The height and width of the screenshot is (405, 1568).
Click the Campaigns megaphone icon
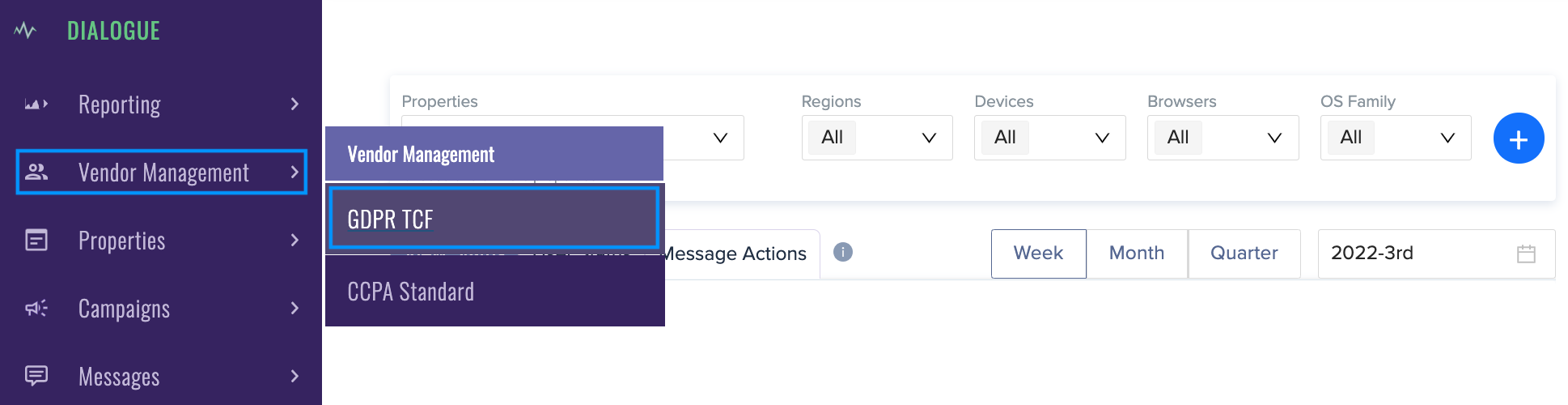36,308
